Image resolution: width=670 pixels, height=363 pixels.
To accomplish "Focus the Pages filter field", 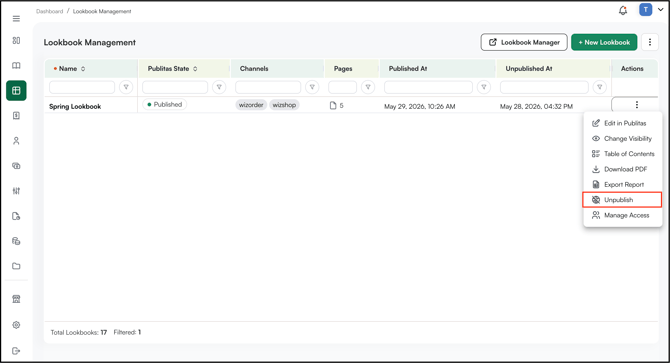I will coord(343,87).
